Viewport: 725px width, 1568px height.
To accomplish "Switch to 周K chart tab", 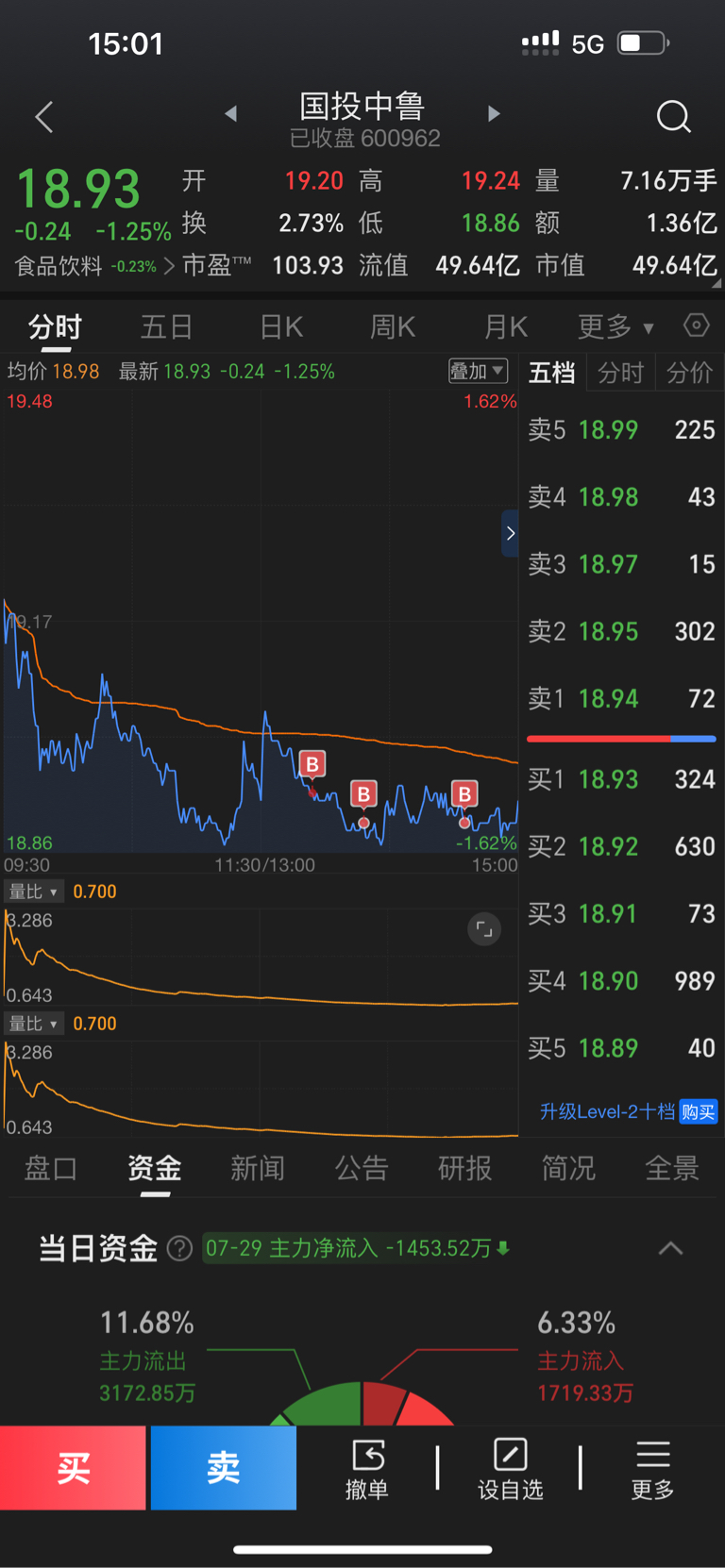I will coord(393,326).
